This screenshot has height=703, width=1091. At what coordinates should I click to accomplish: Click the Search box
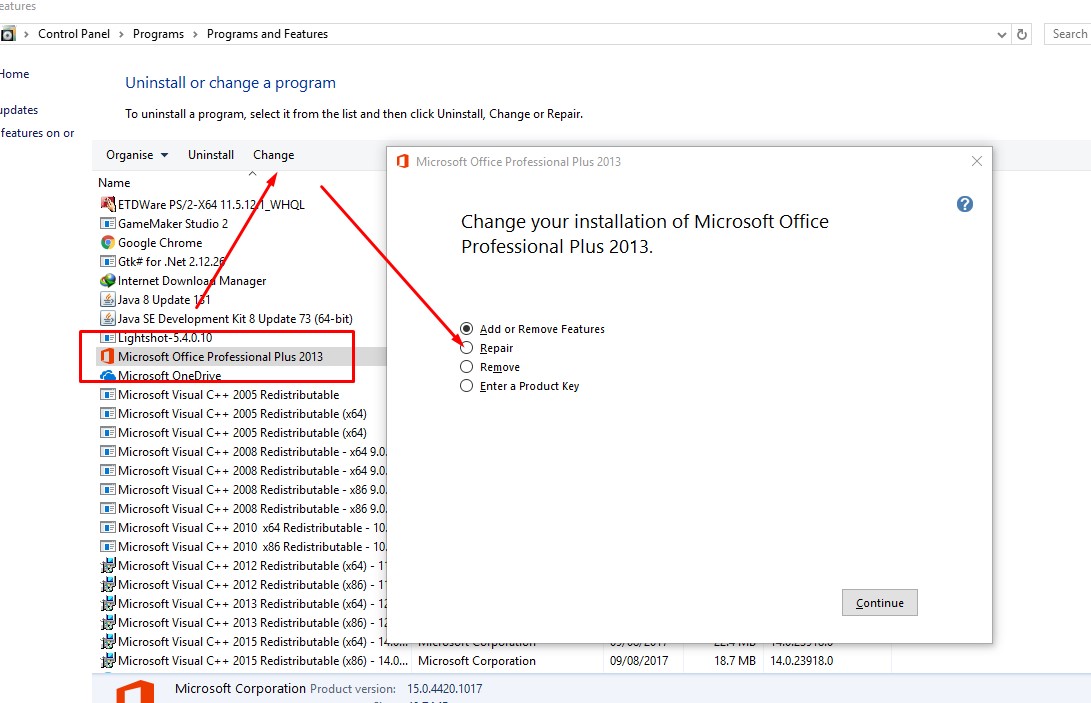1067,34
